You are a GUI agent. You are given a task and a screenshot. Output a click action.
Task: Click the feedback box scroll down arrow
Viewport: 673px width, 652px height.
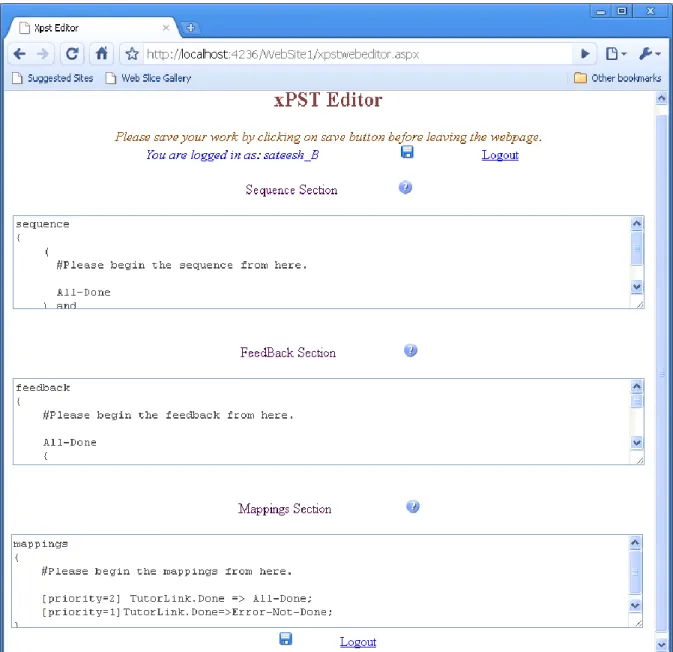click(x=637, y=443)
